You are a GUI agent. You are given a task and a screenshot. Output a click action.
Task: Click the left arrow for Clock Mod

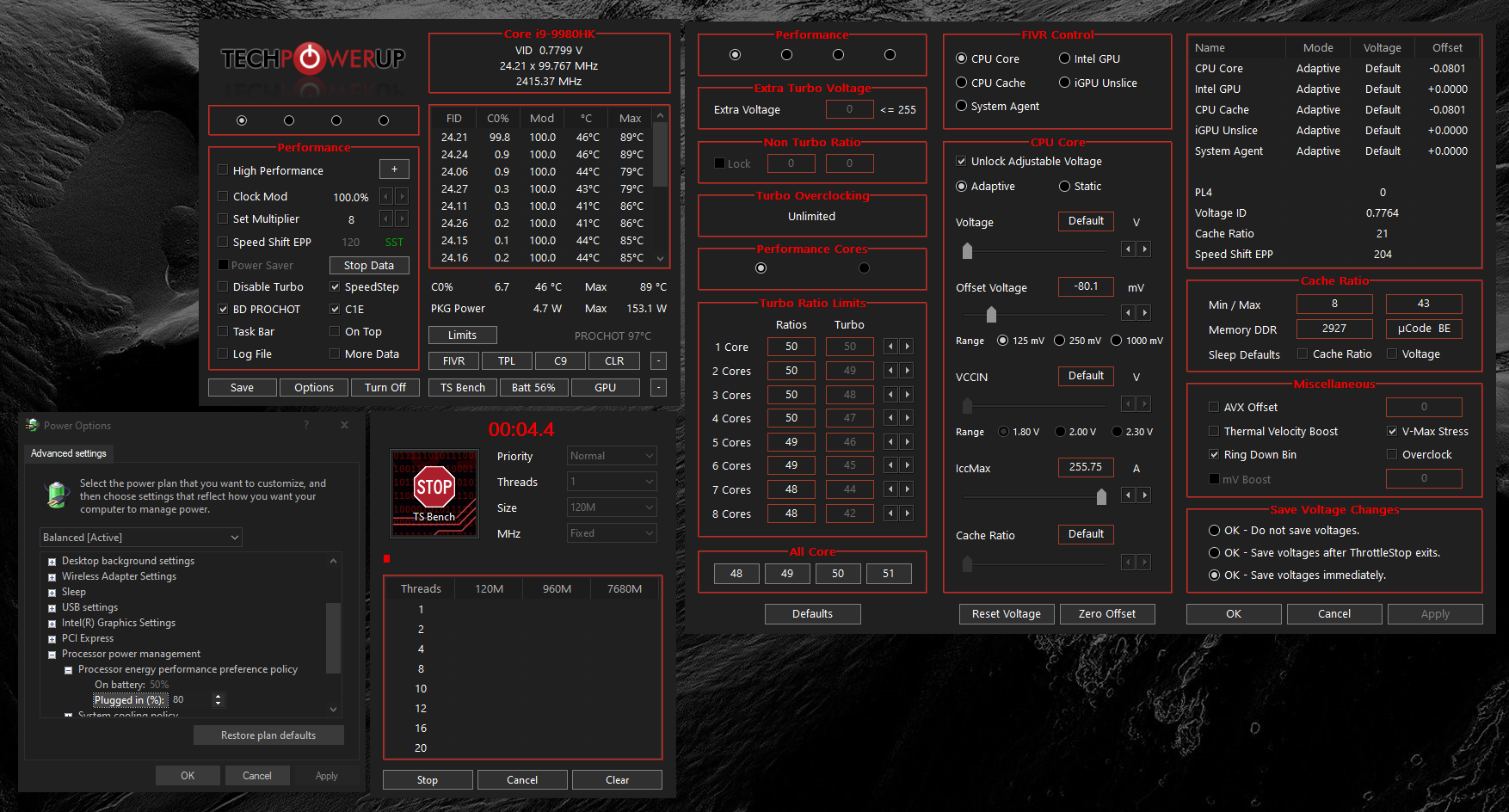pyautogui.click(x=386, y=196)
